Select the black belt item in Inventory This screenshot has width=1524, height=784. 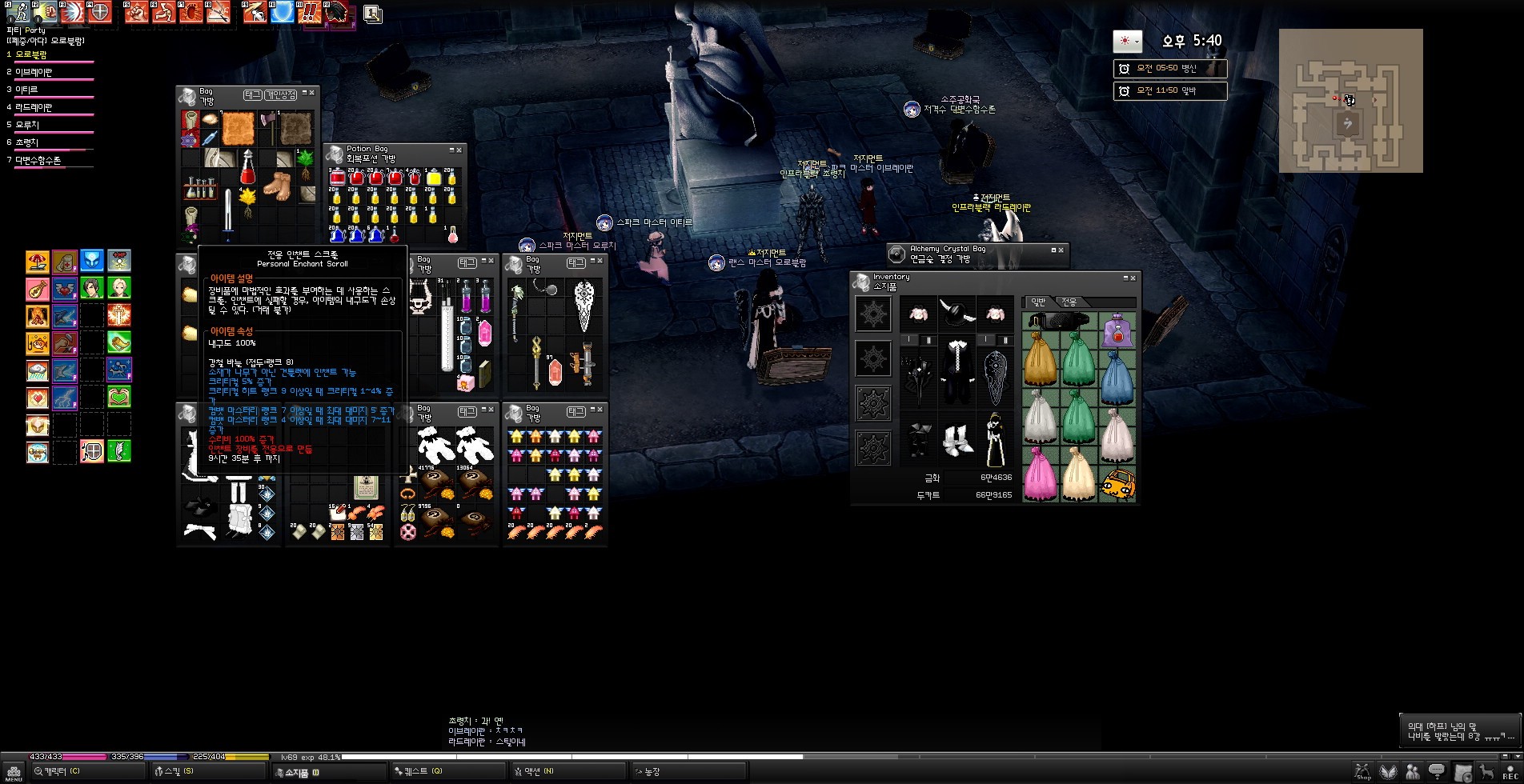(x=1060, y=321)
